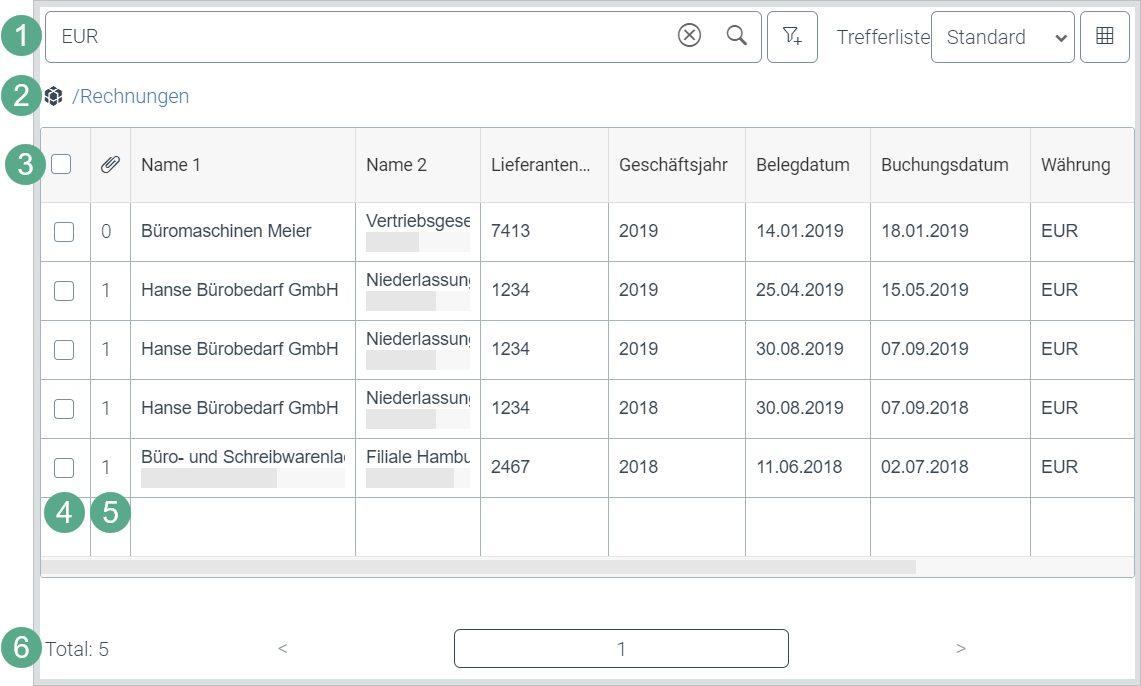Clear the EUR search field text
Viewport: 1141px width, 686px height.
pos(689,36)
